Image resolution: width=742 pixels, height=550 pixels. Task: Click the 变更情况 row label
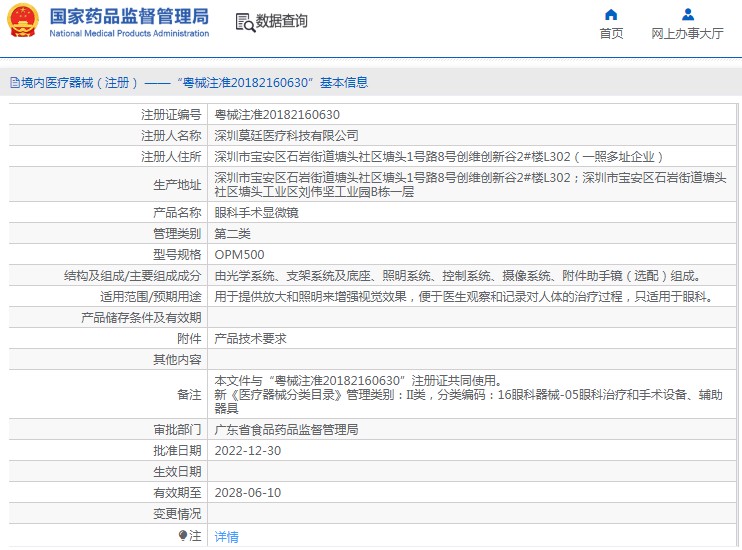tap(177, 514)
